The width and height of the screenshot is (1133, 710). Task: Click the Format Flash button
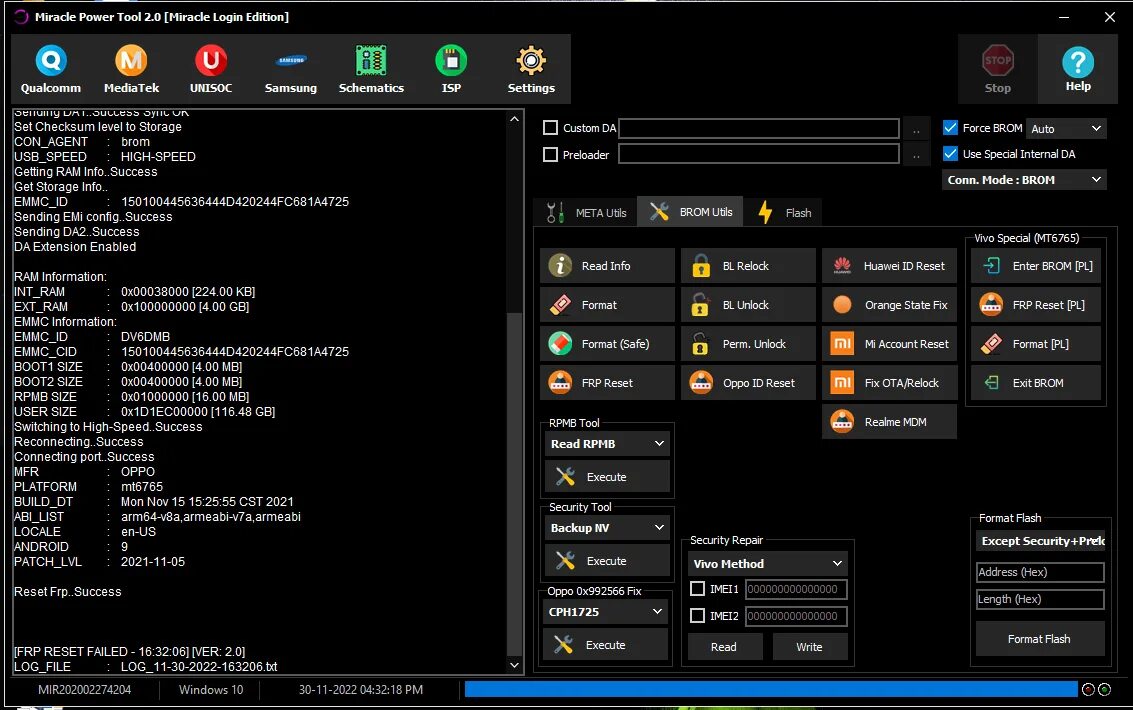1041,639
